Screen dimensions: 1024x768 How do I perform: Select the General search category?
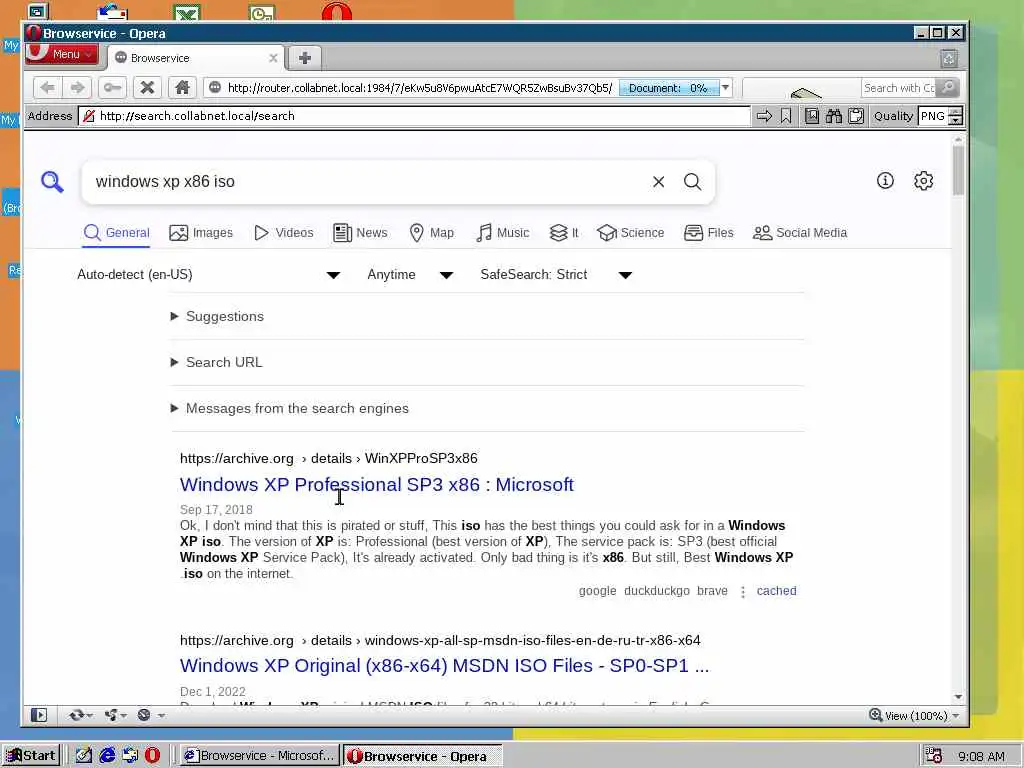pos(116,232)
